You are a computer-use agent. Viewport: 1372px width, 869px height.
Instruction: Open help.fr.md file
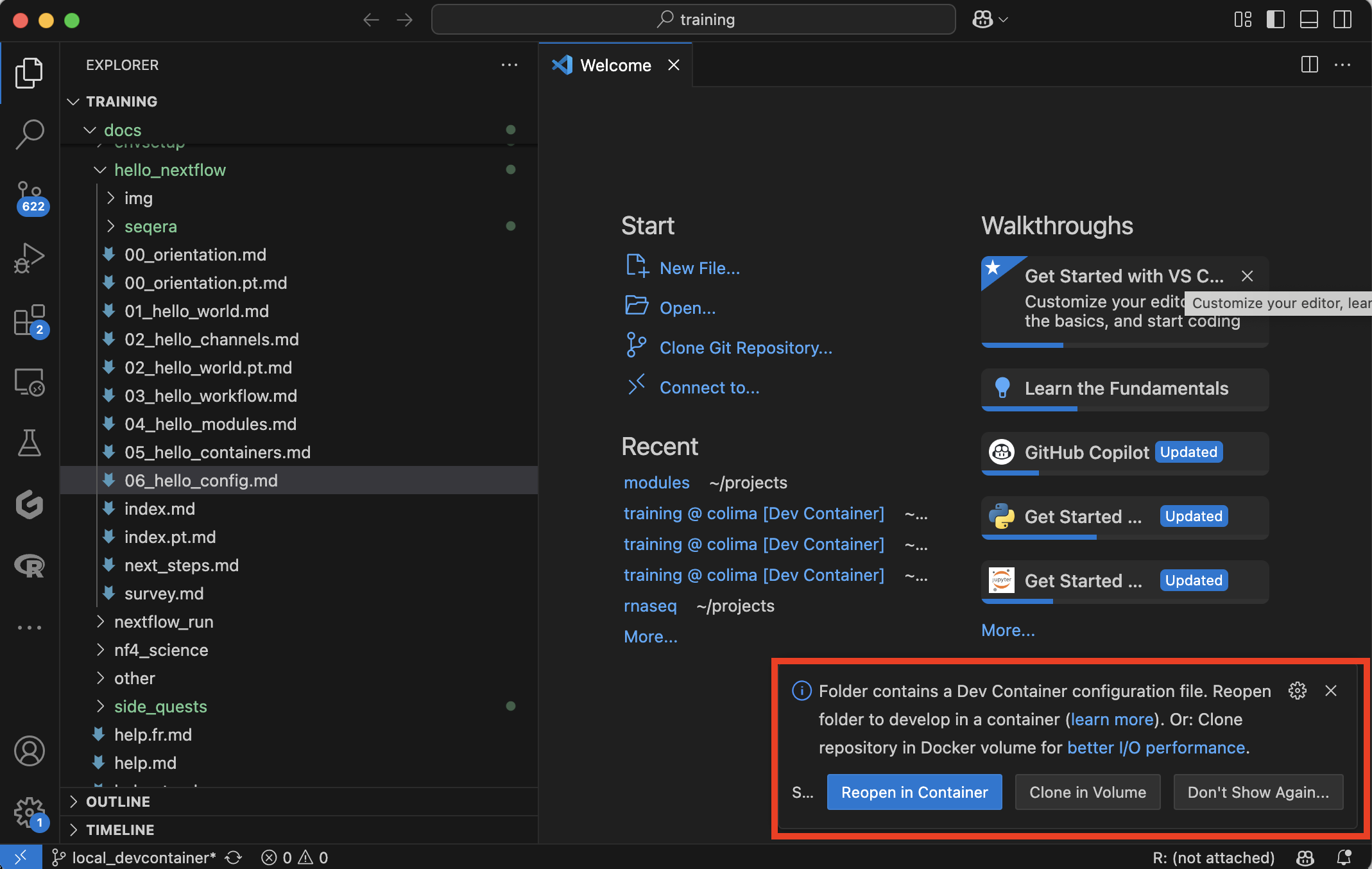pos(299,735)
